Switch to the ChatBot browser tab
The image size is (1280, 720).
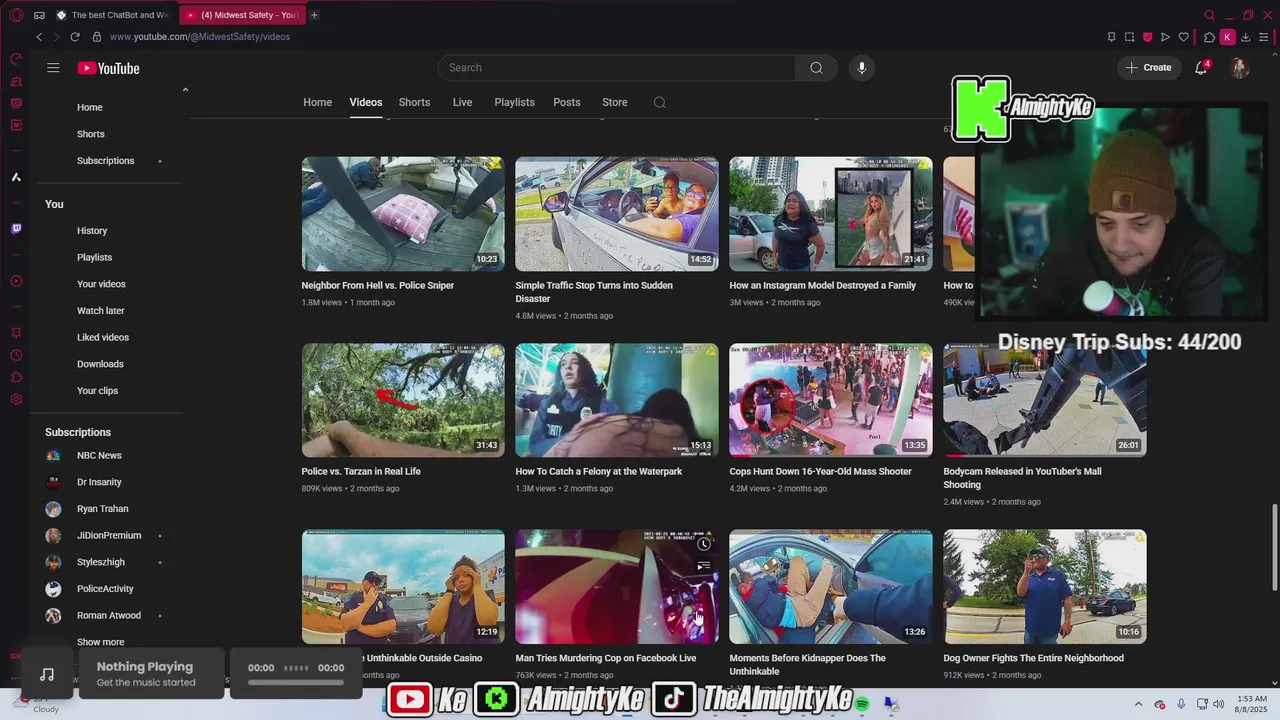coord(112,15)
